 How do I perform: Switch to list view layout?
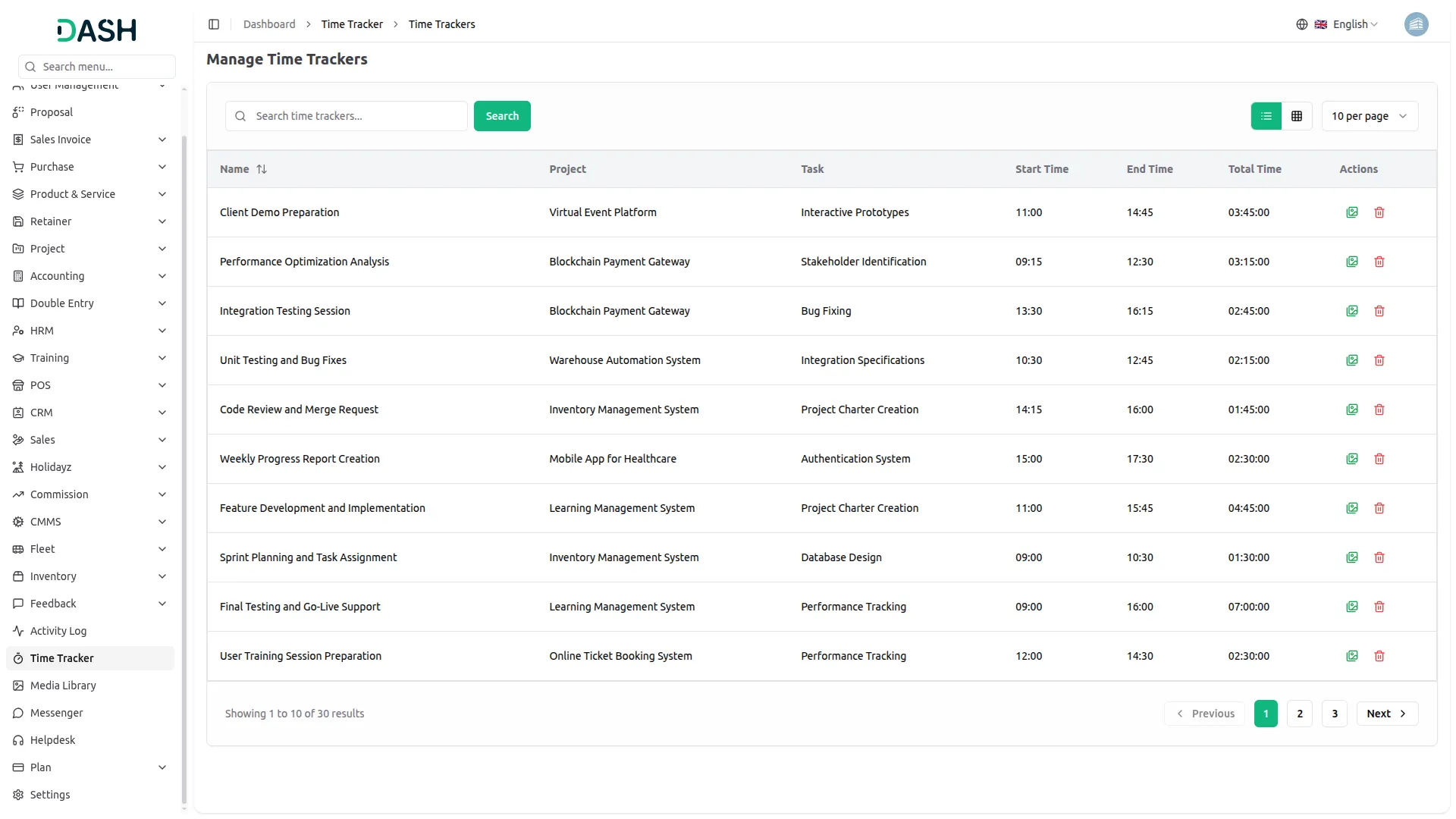click(x=1266, y=116)
